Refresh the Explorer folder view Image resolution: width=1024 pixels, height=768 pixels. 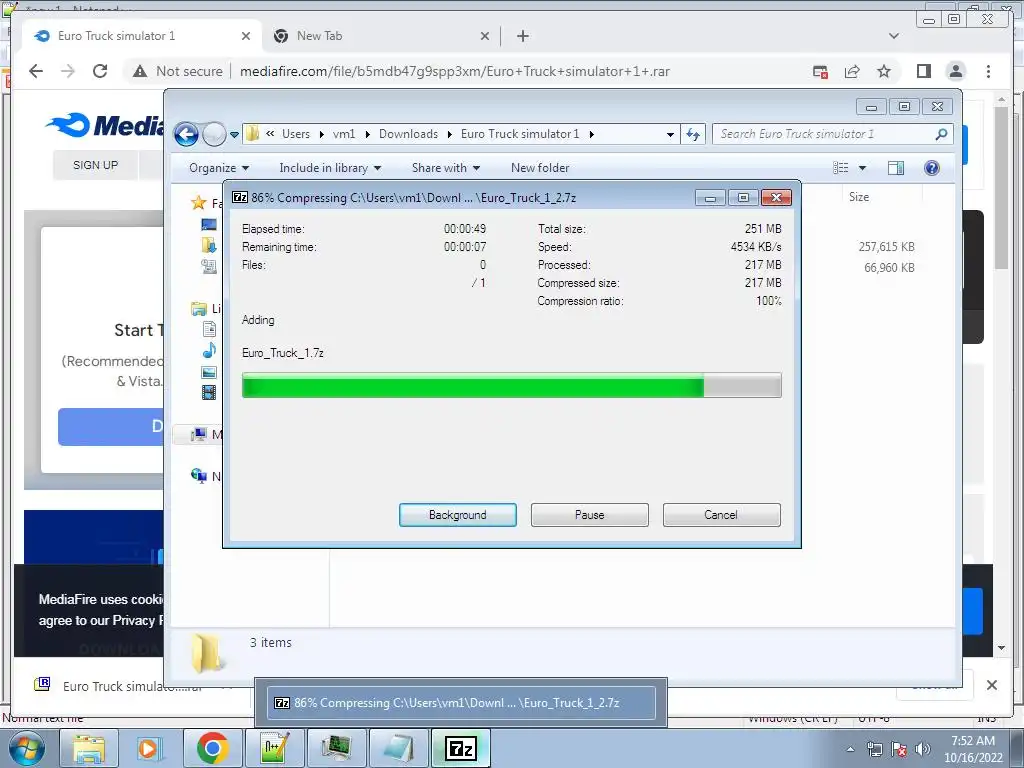click(693, 135)
